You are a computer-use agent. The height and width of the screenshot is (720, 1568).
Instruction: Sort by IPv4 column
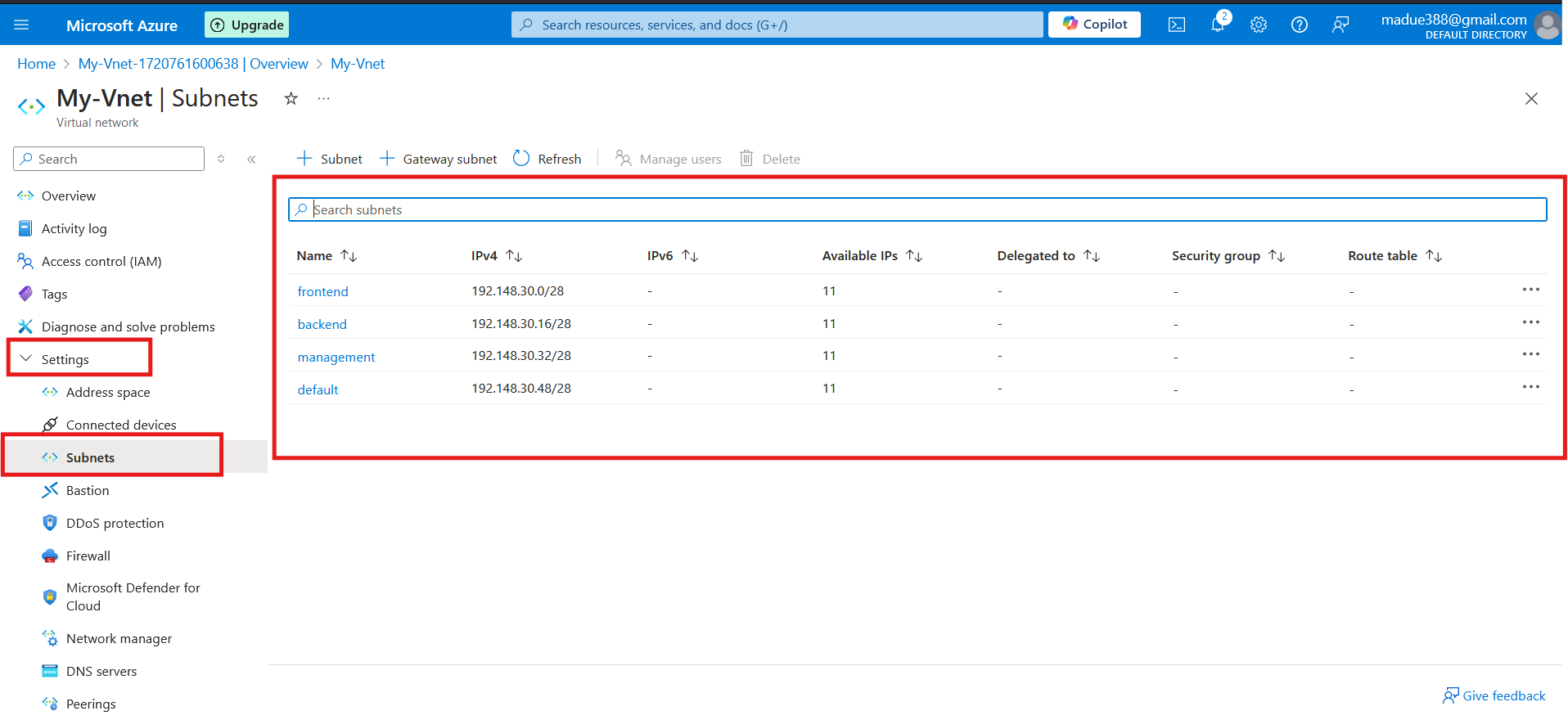pos(497,256)
